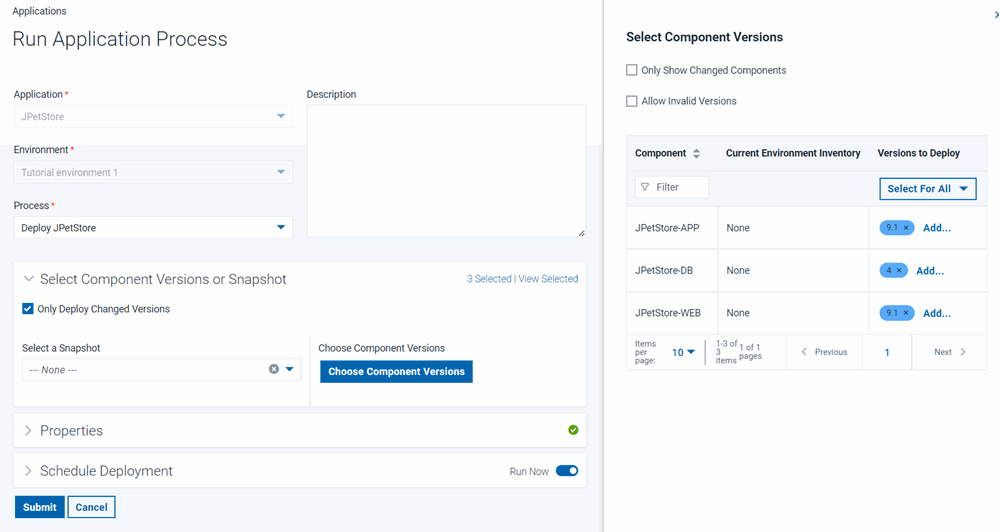
Task: Toggle the Run Now switch
Action: pos(567,471)
